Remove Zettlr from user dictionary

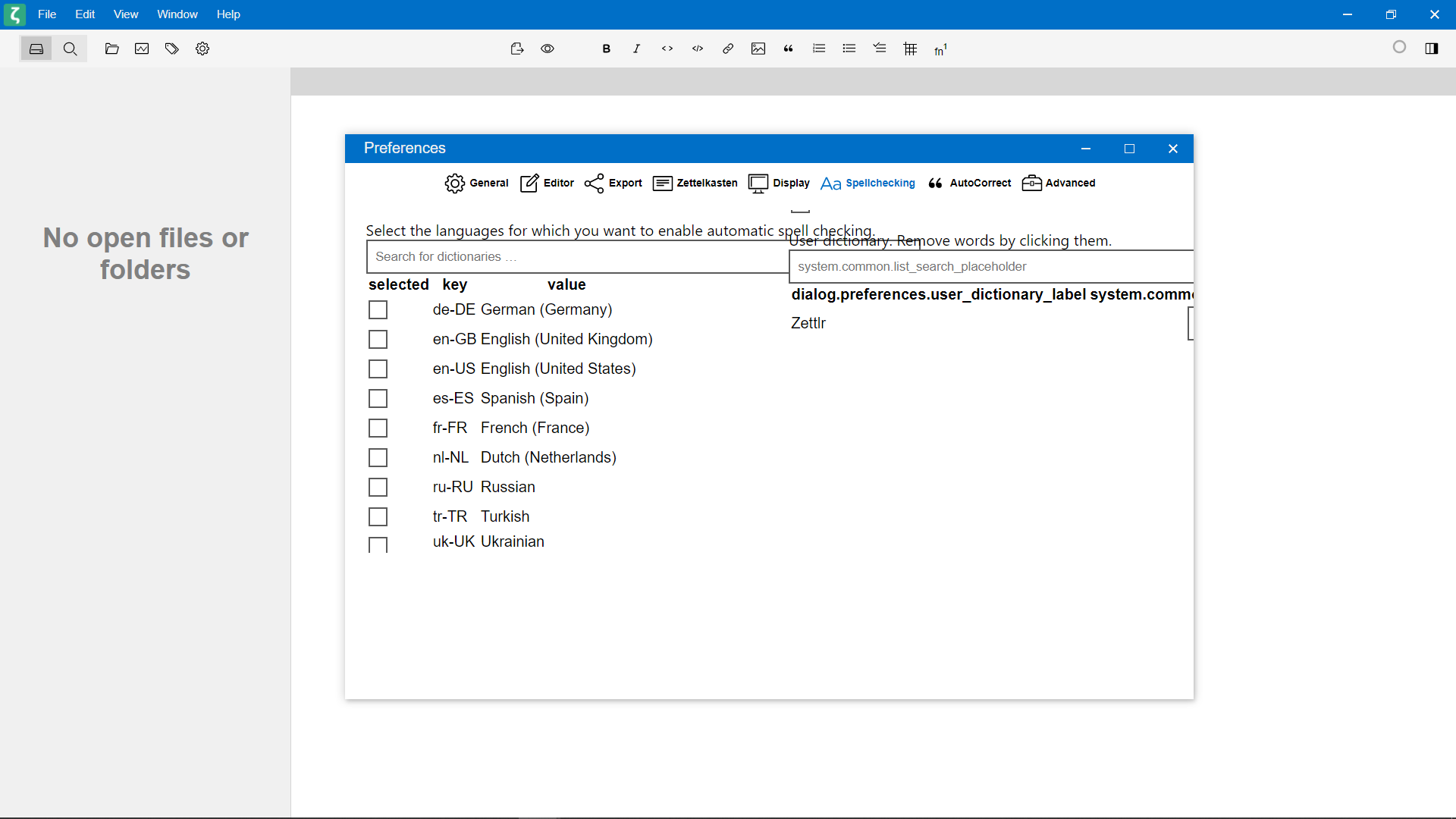(x=808, y=323)
